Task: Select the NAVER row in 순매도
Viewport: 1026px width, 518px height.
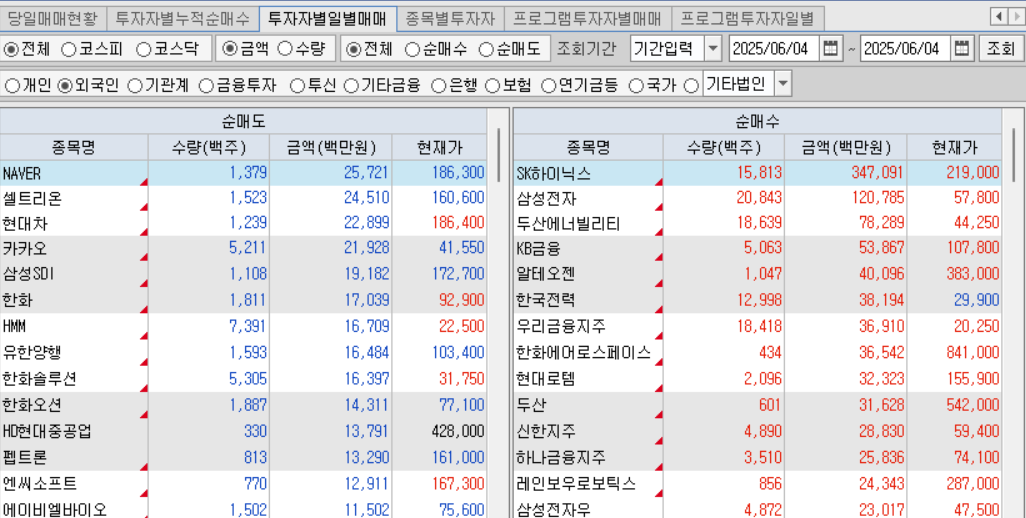Action: tap(243, 173)
